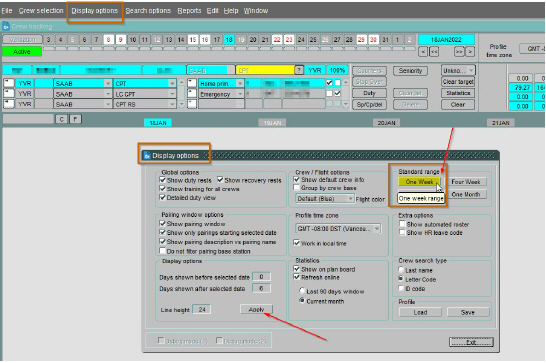Click the Sp/Cp/del button
Viewport: 546px width, 363px height.
click(369, 105)
